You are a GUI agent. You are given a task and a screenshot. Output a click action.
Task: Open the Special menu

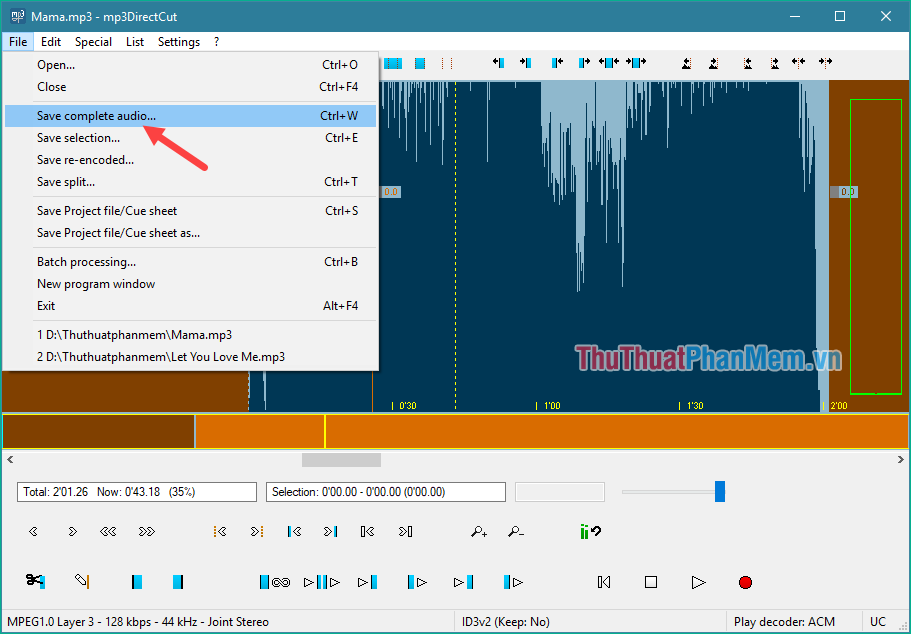pos(93,41)
